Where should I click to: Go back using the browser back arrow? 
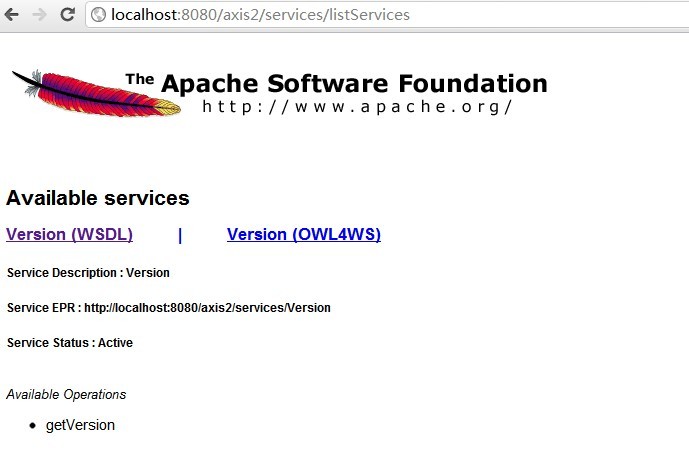pos(12,15)
